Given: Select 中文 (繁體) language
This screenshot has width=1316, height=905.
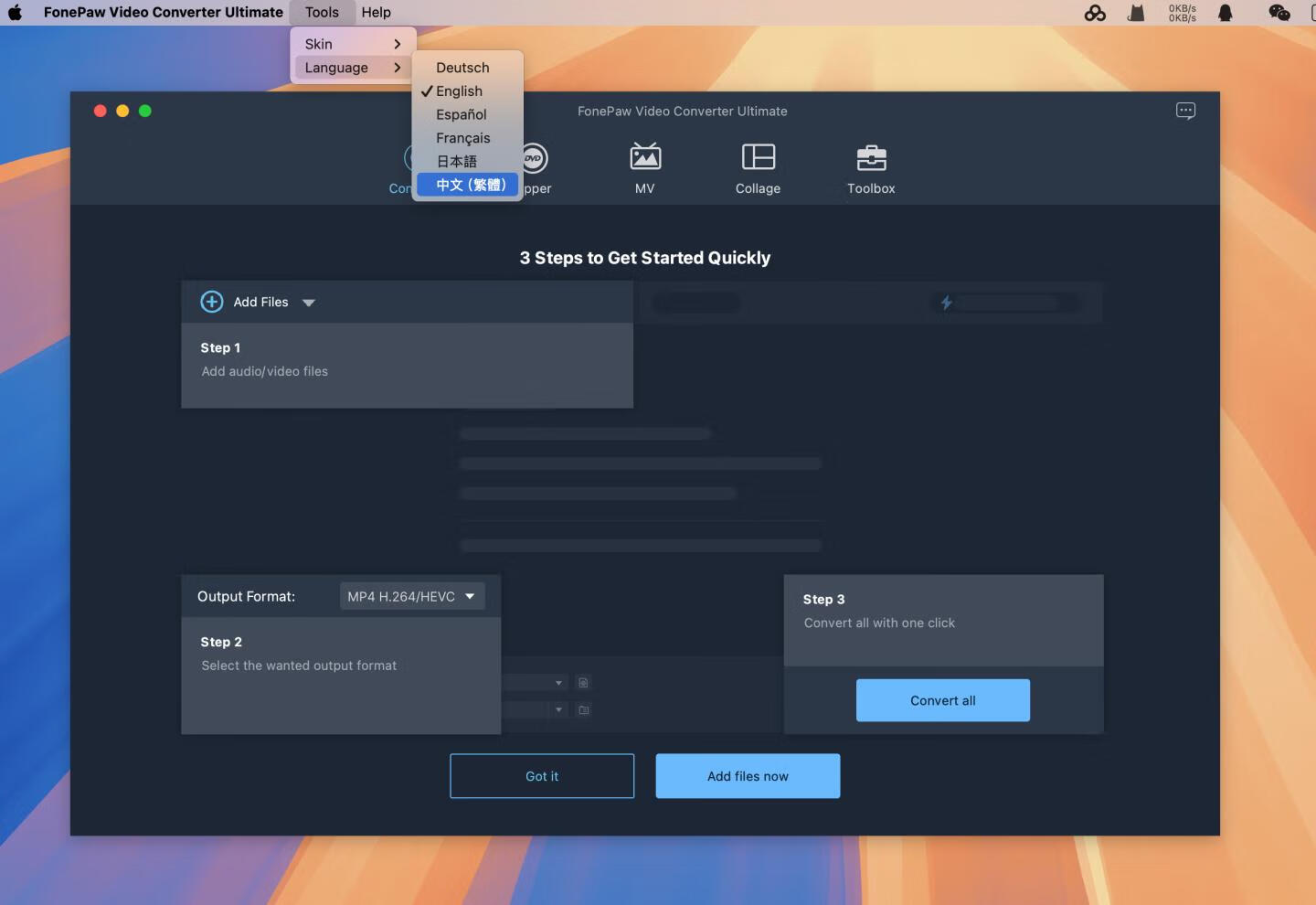Looking at the screenshot, I should pos(468,185).
